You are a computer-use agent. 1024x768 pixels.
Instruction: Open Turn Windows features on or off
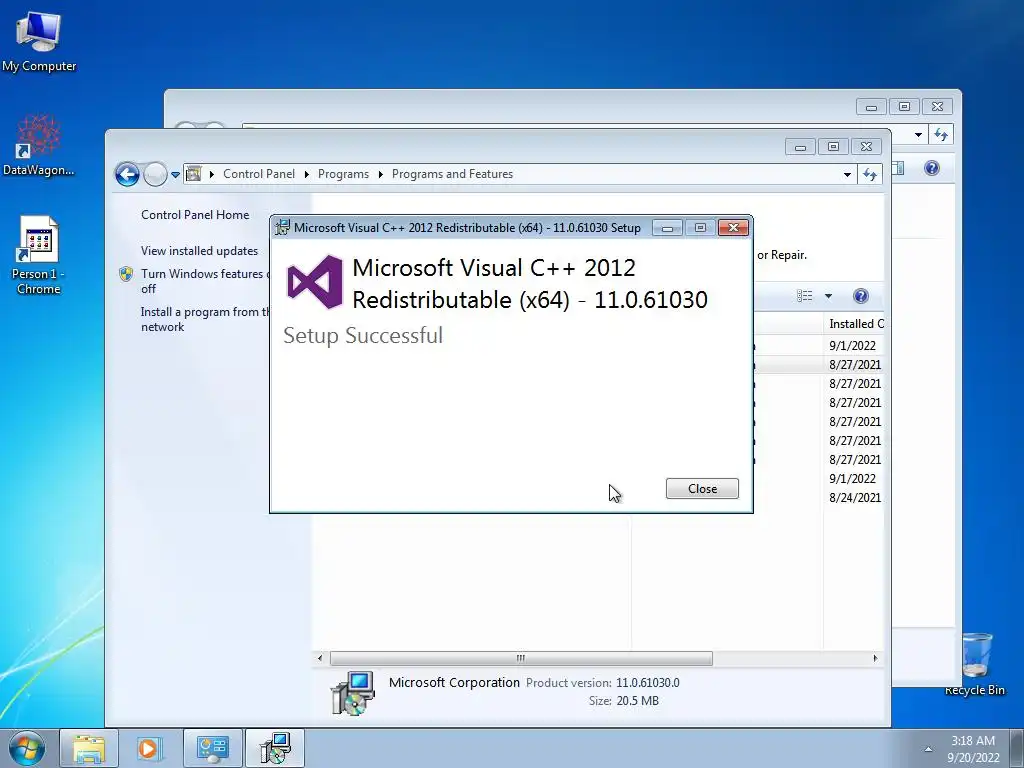pyautogui.click(x=205, y=281)
